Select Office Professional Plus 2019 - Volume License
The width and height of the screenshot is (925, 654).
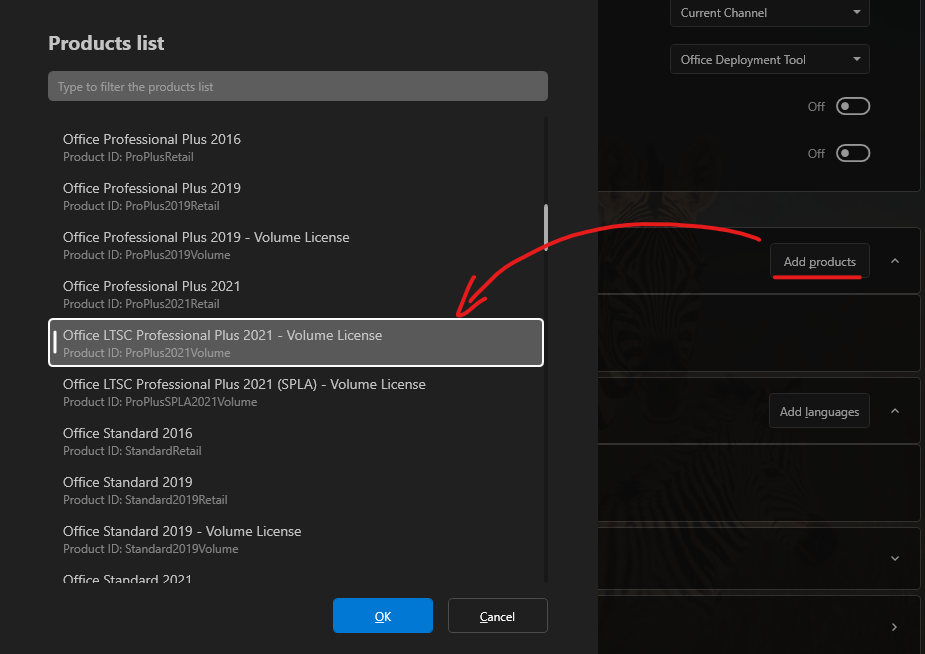pyautogui.click(x=296, y=245)
